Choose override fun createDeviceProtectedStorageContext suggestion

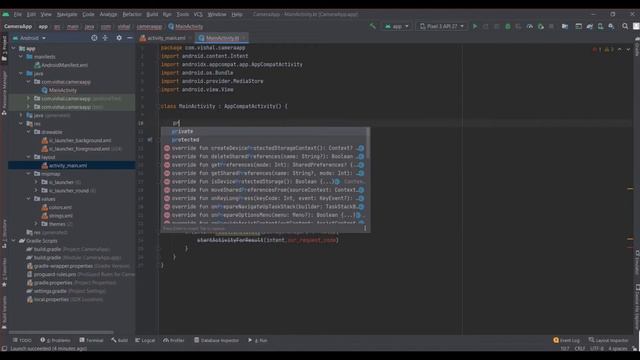click(x=264, y=148)
